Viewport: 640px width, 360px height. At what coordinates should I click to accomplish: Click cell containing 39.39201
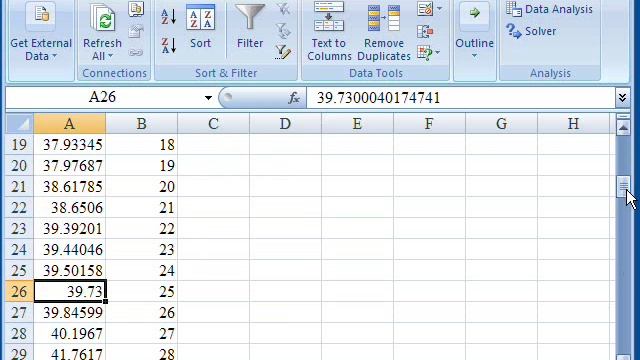tap(70, 229)
